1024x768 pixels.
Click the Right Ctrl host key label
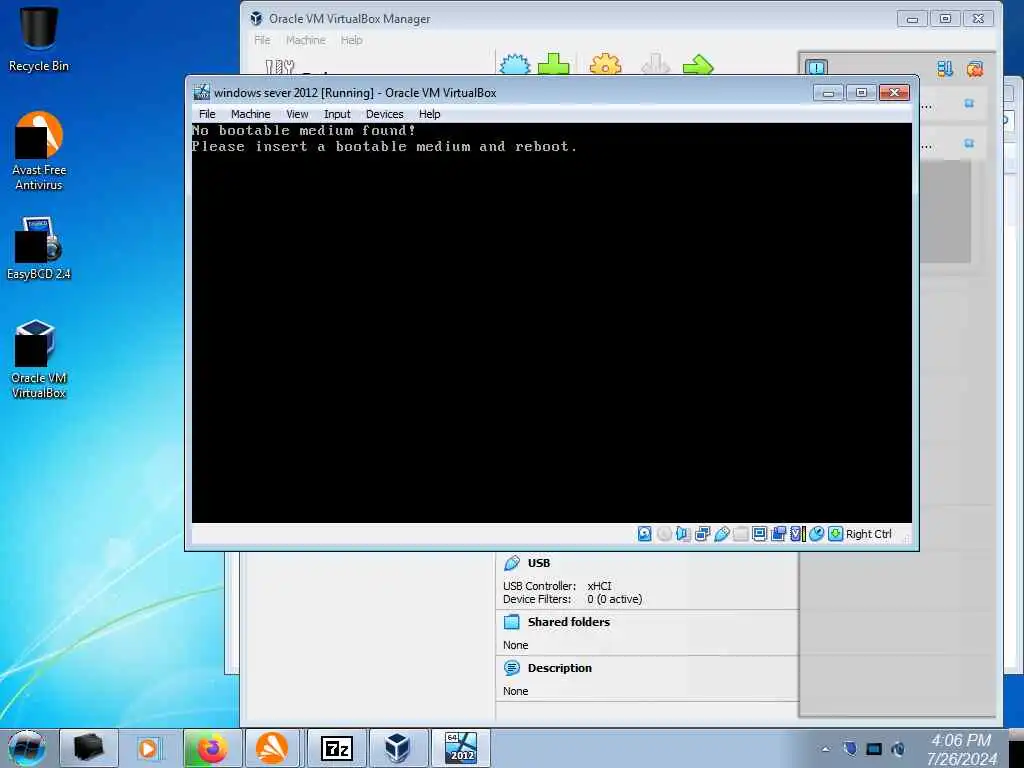point(869,534)
